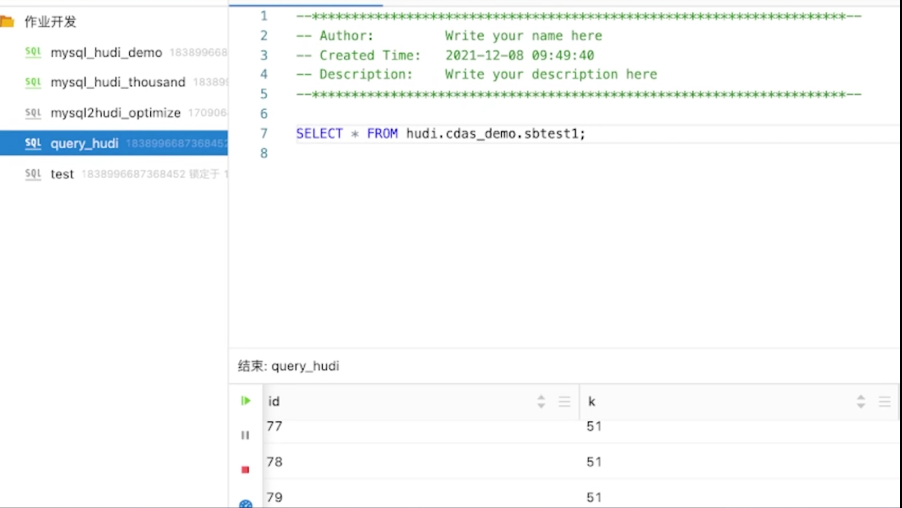The height and width of the screenshot is (508, 902).
Task: Click the red stop icon in results panel
Action: click(245, 470)
